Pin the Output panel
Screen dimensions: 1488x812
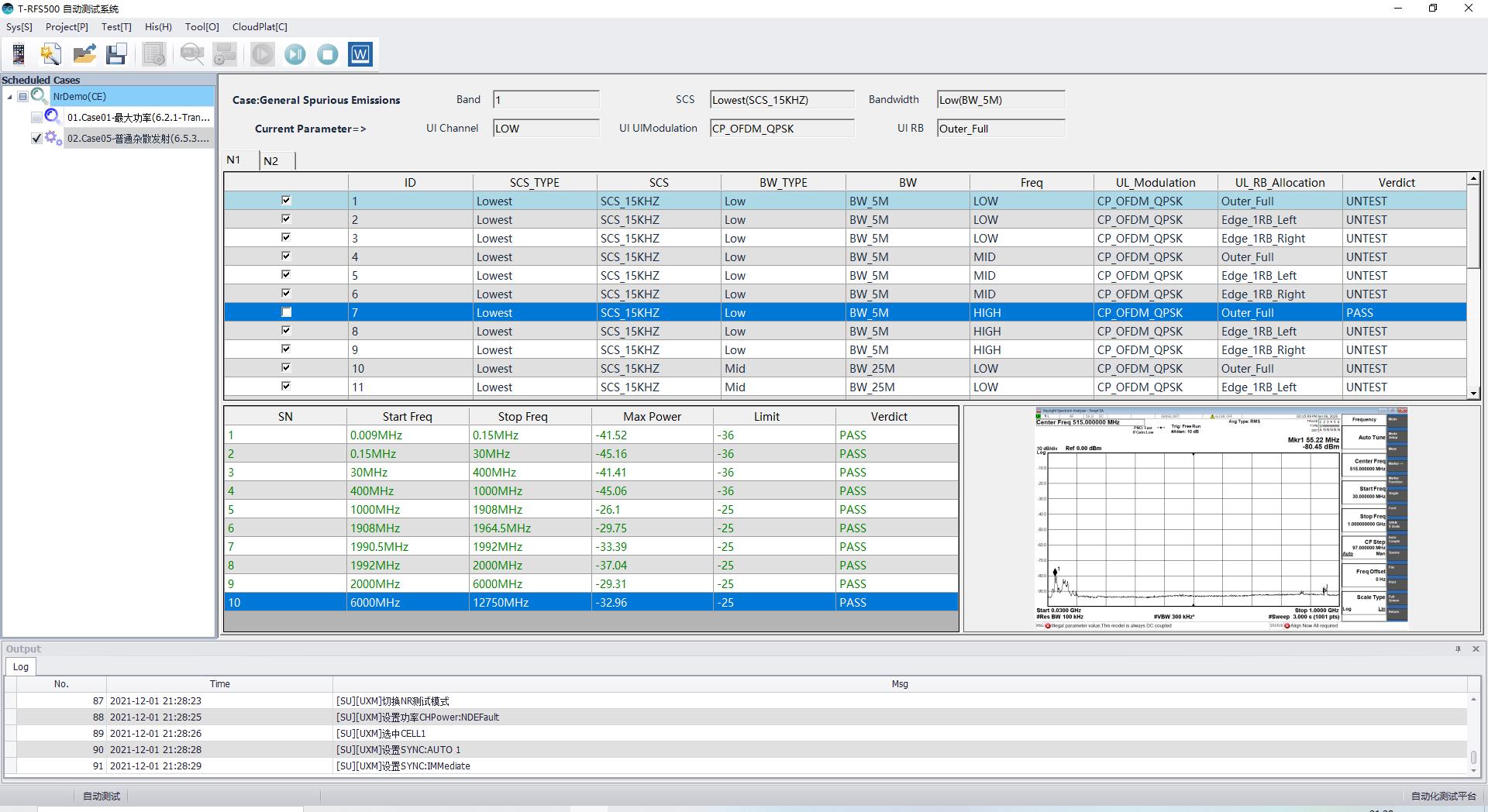pyautogui.click(x=1458, y=649)
